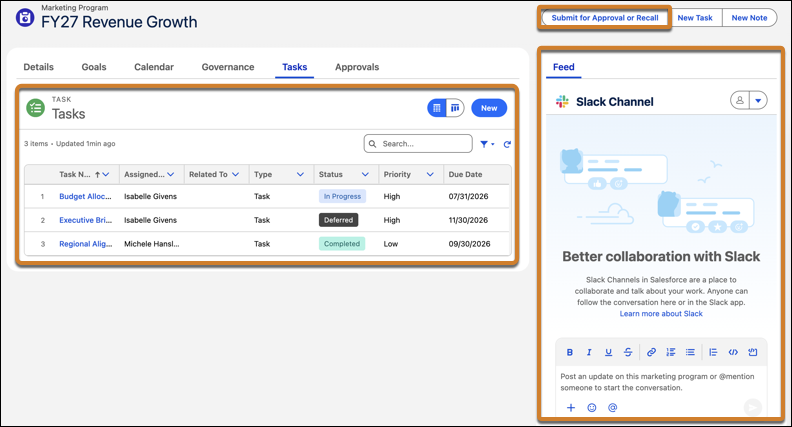
Task: Click the send message arrow
Action: (x=753, y=407)
